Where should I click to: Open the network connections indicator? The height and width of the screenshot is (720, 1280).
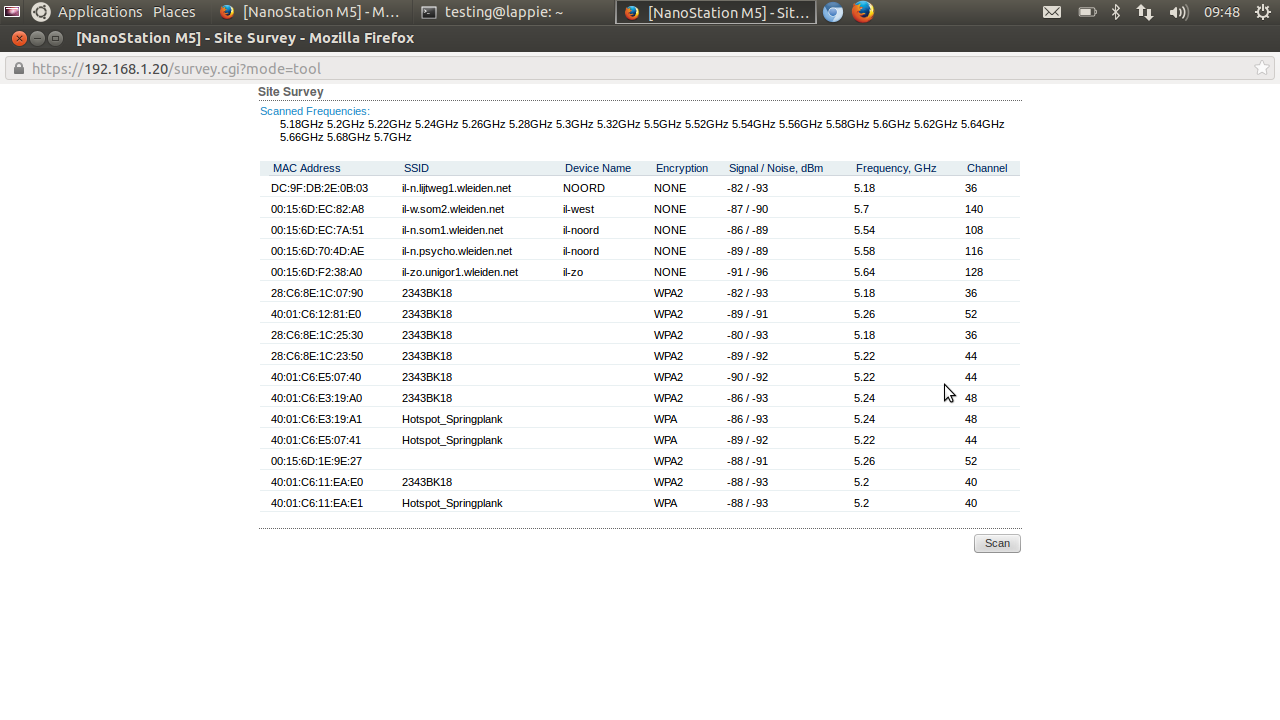(1145, 12)
